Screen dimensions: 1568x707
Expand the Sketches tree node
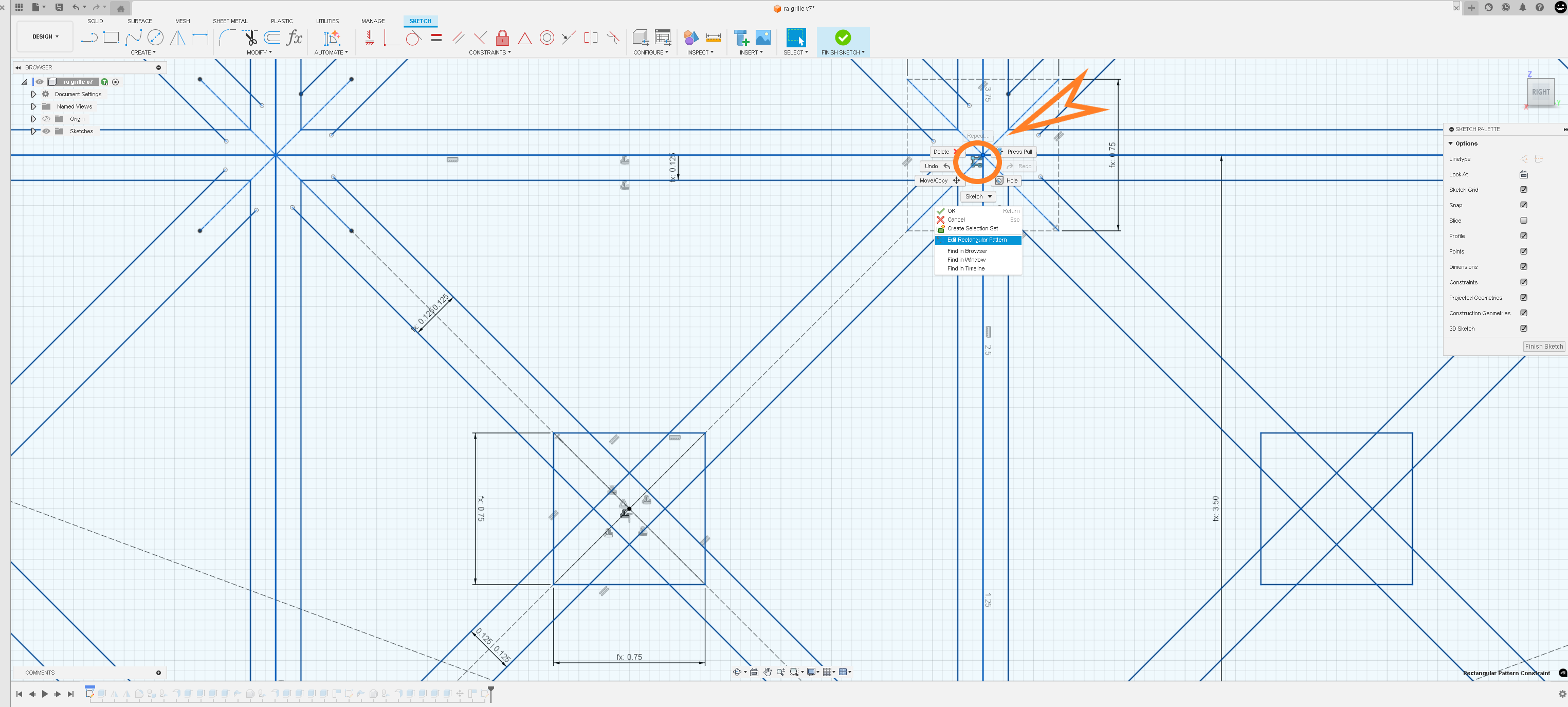[33, 131]
